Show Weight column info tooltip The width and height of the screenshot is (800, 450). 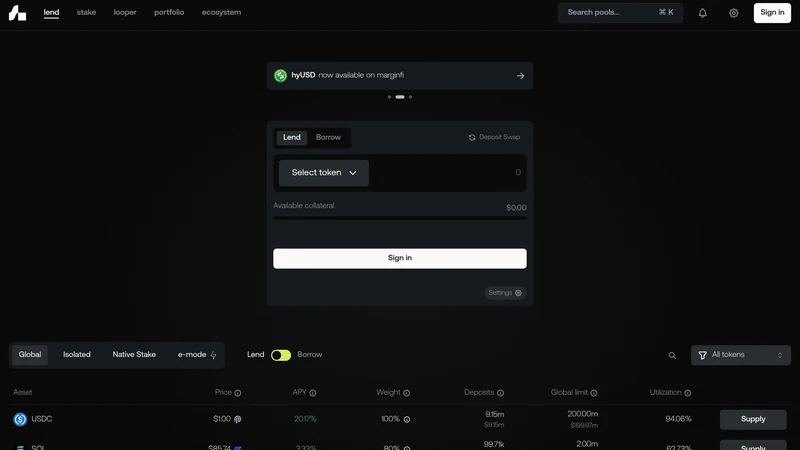[x=407, y=393]
